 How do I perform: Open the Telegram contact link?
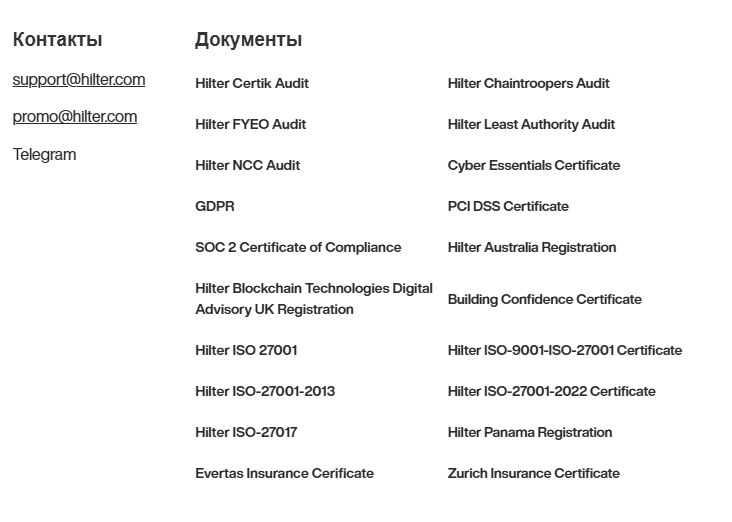tap(44, 154)
